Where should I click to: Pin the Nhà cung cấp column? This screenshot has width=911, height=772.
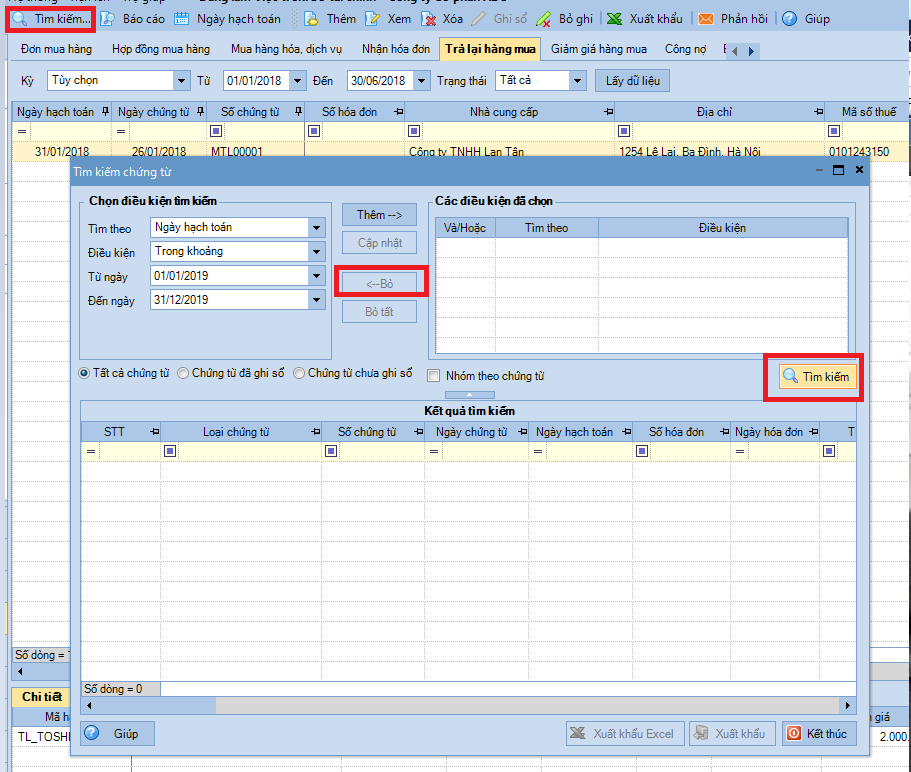pyautogui.click(x=608, y=112)
